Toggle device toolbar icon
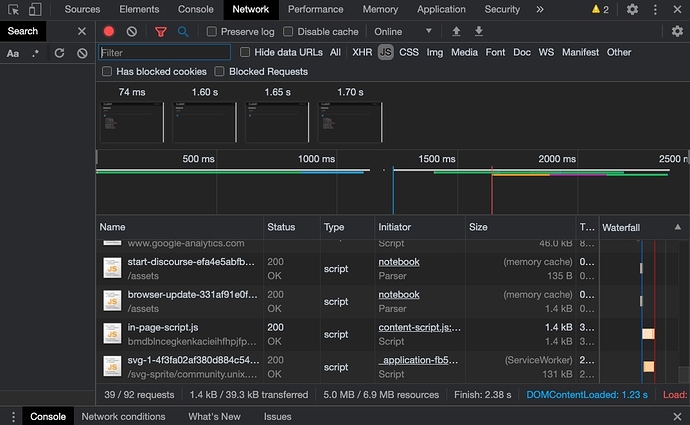Viewport: 690px width, 425px height. 35,9
